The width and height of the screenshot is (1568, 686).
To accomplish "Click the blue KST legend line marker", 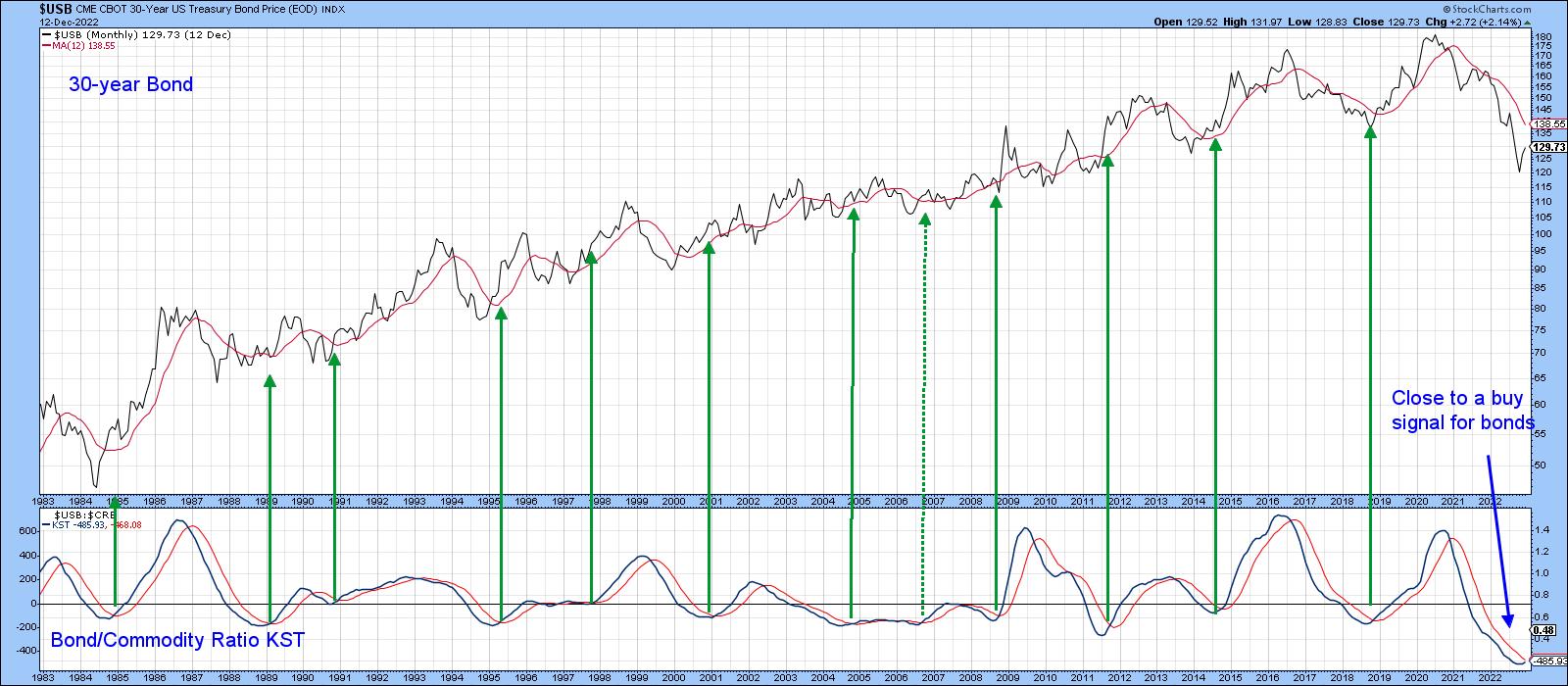I will tap(45, 524).
